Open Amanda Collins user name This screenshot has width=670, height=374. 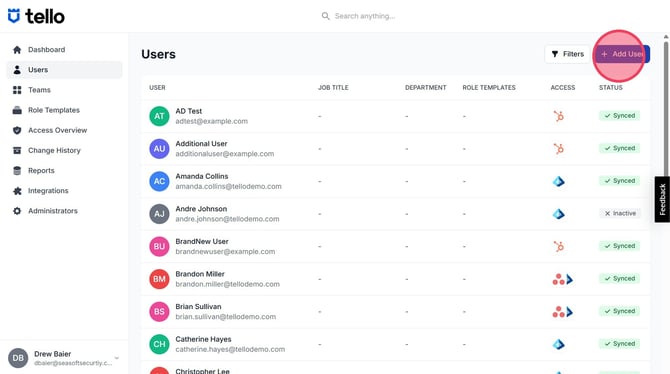[202, 176]
